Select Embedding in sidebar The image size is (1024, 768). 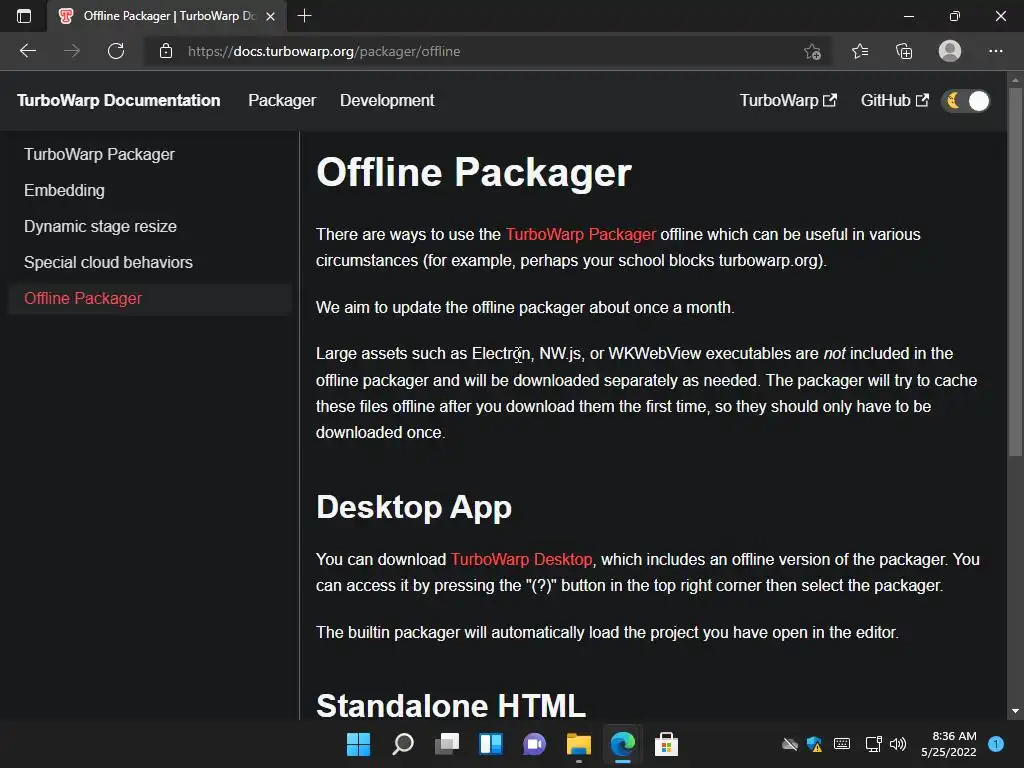coord(150,190)
